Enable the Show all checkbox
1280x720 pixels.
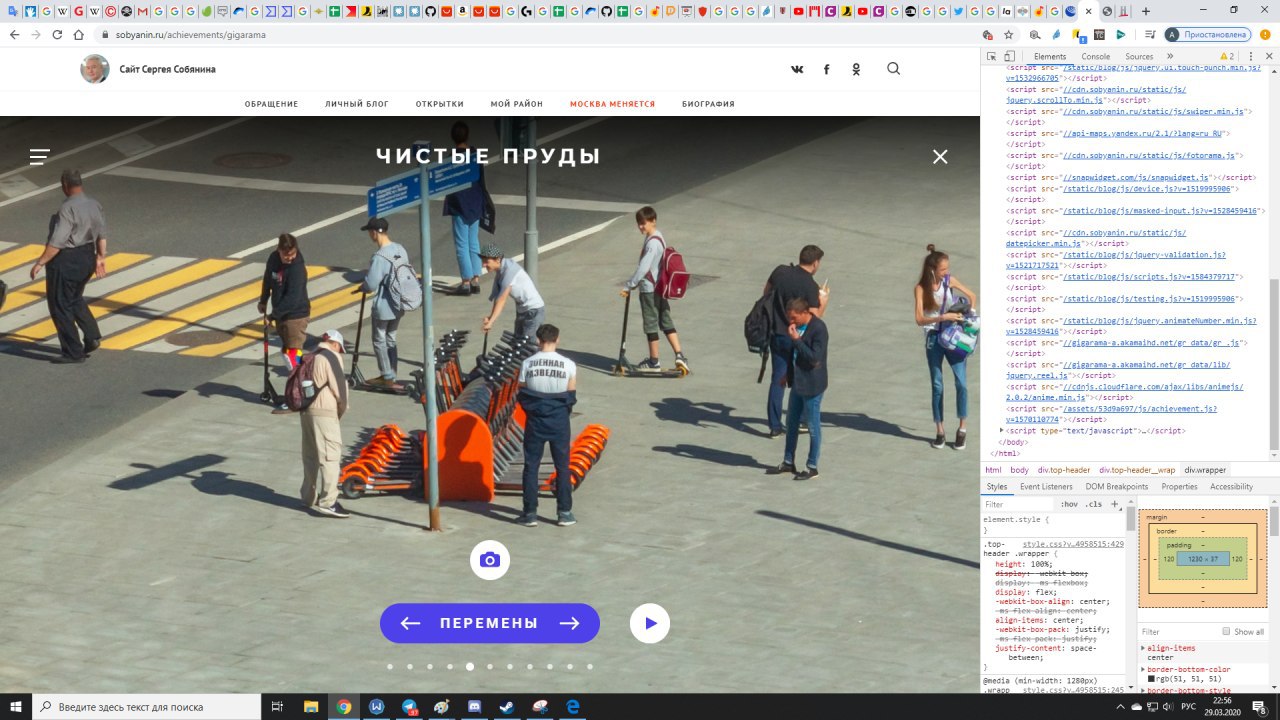tap(1226, 632)
